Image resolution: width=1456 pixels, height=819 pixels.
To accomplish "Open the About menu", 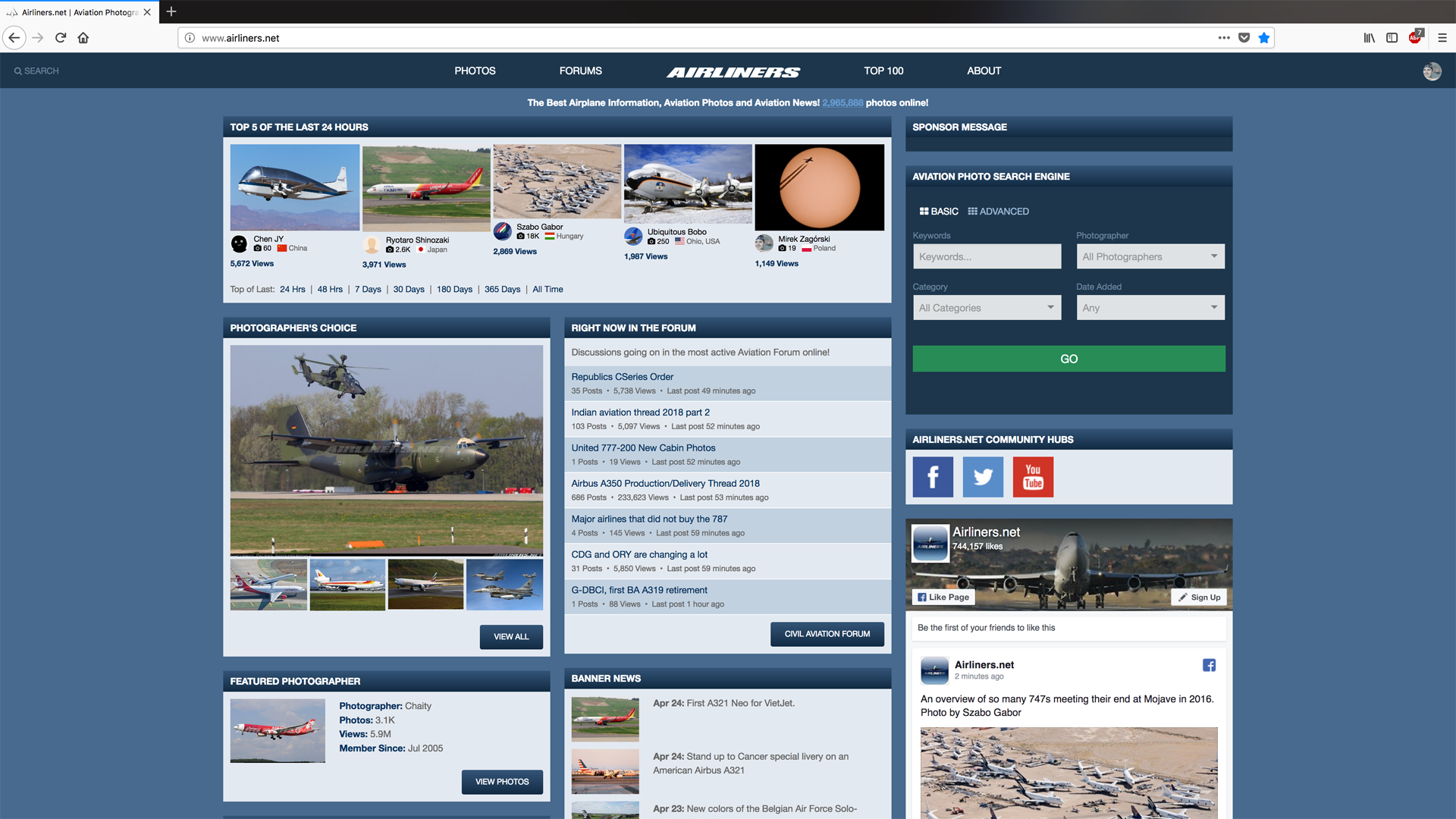I will (x=984, y=71).
